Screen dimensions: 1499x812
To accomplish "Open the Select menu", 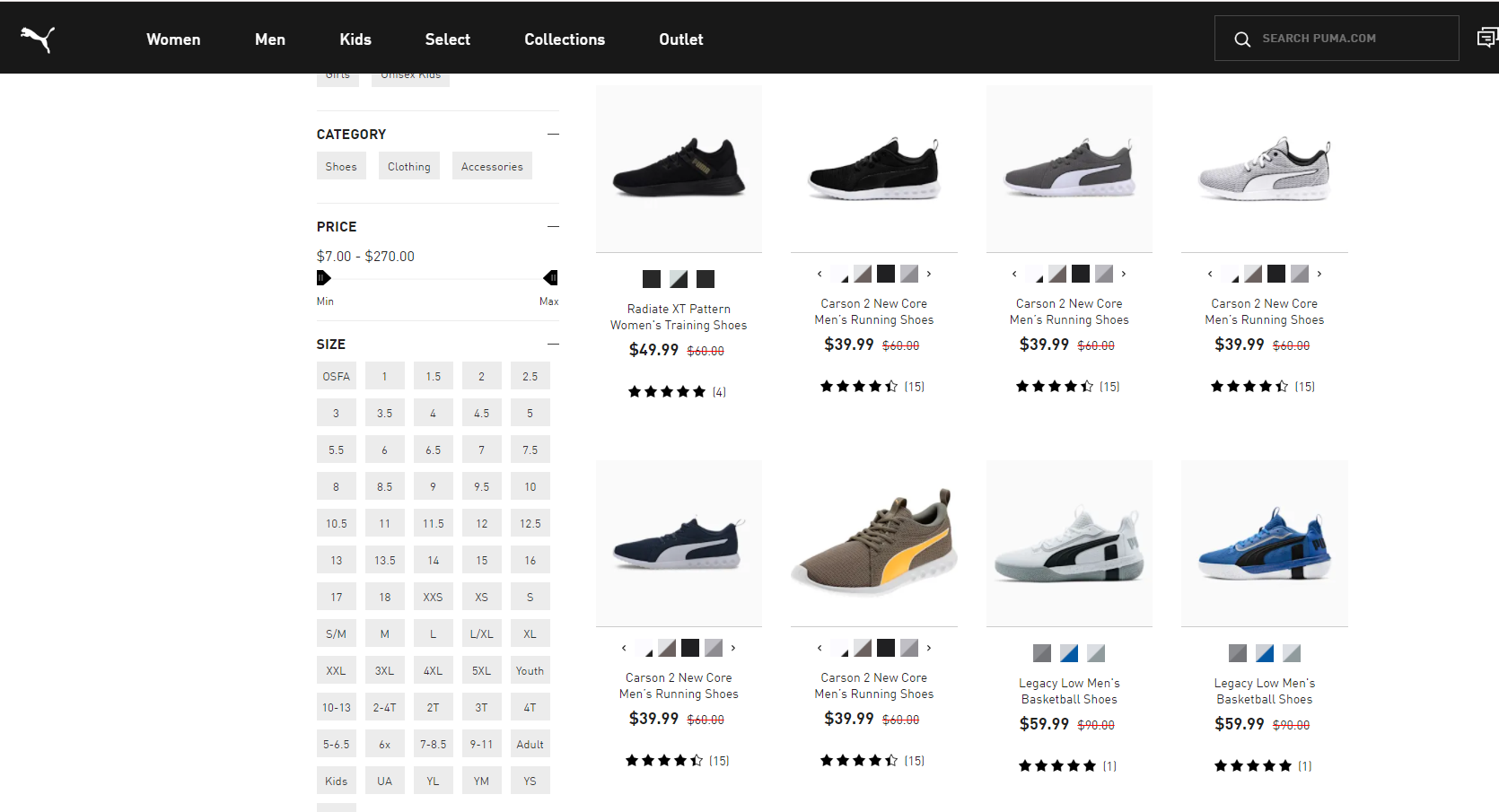I will point(448,39).
